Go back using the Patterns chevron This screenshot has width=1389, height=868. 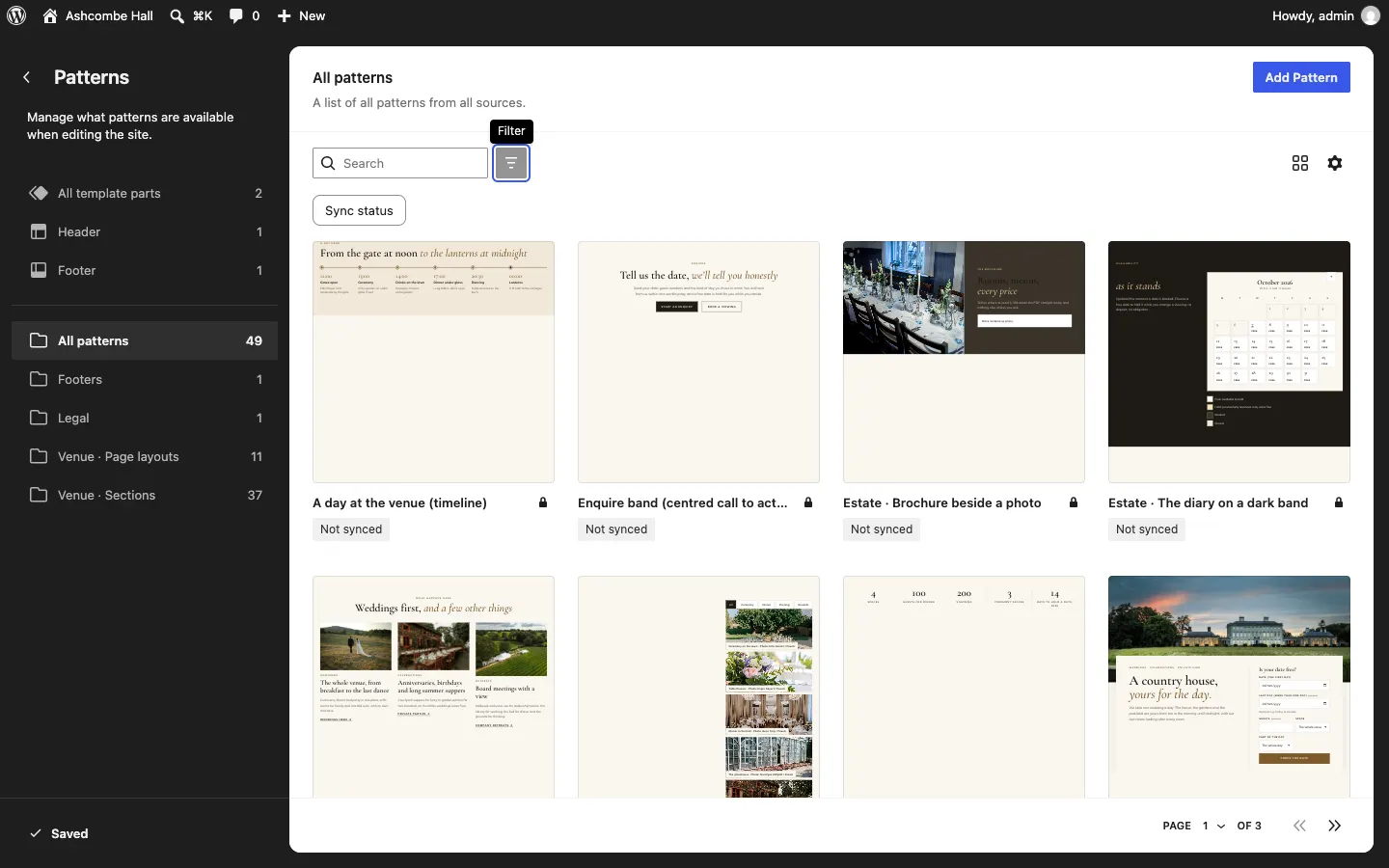pos(27,77)
